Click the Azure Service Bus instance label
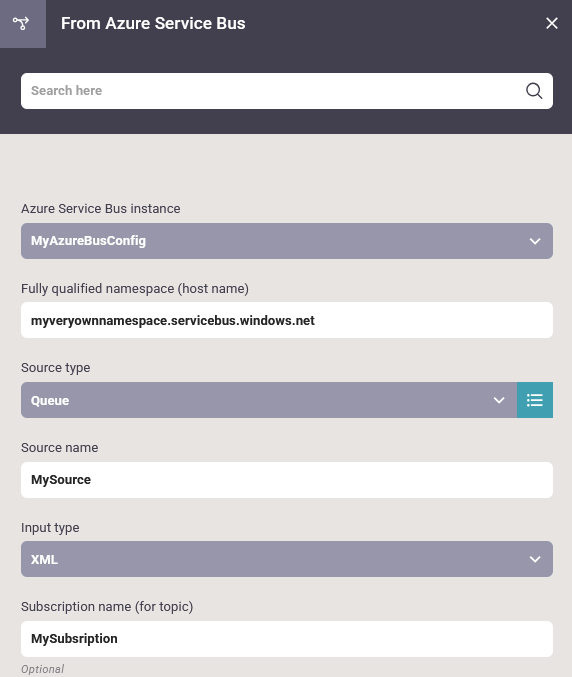The height and width of the screenshot is (677, 572). [x=101, y=209]
